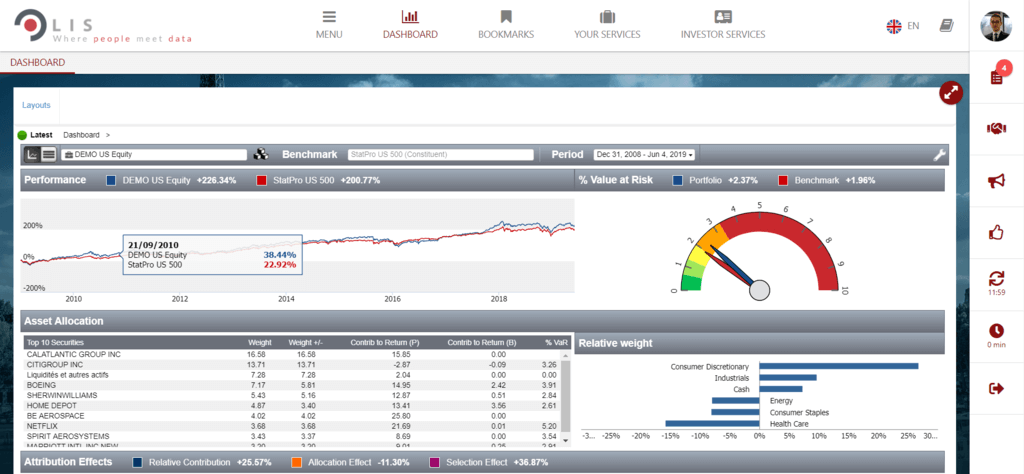1024x474 pixels.
Task: Click purple Selection Effect legend swatch
Action: pos(434,462)
